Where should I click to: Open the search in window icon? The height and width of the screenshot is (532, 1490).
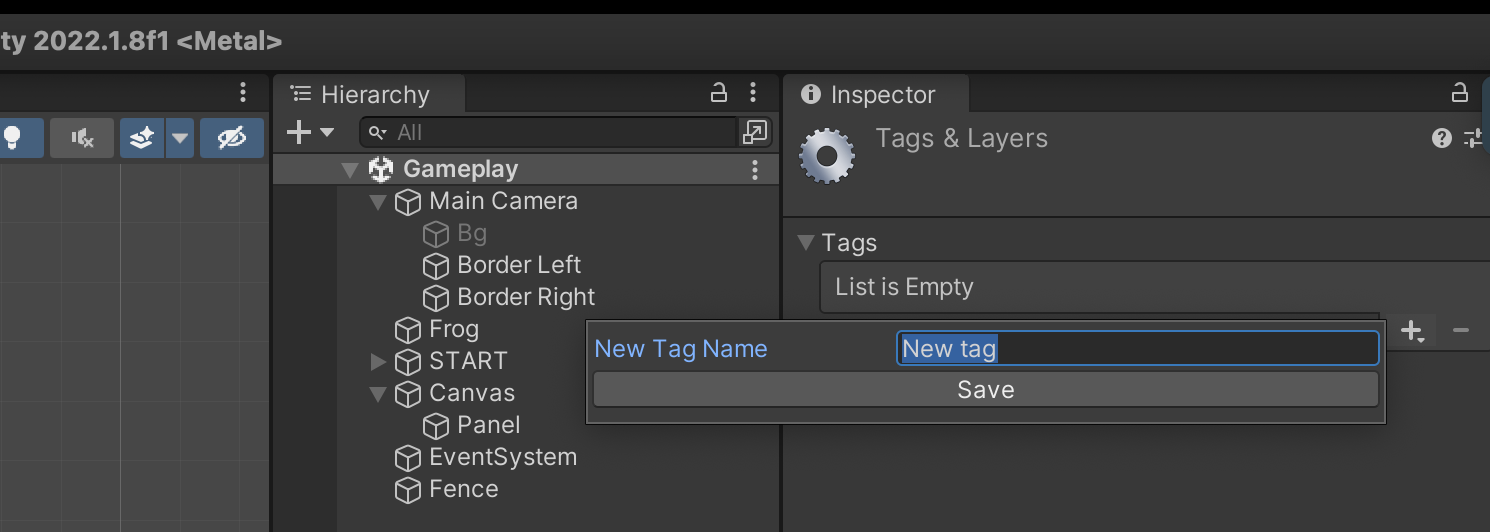pyautogui.click(x=754, y=132)
